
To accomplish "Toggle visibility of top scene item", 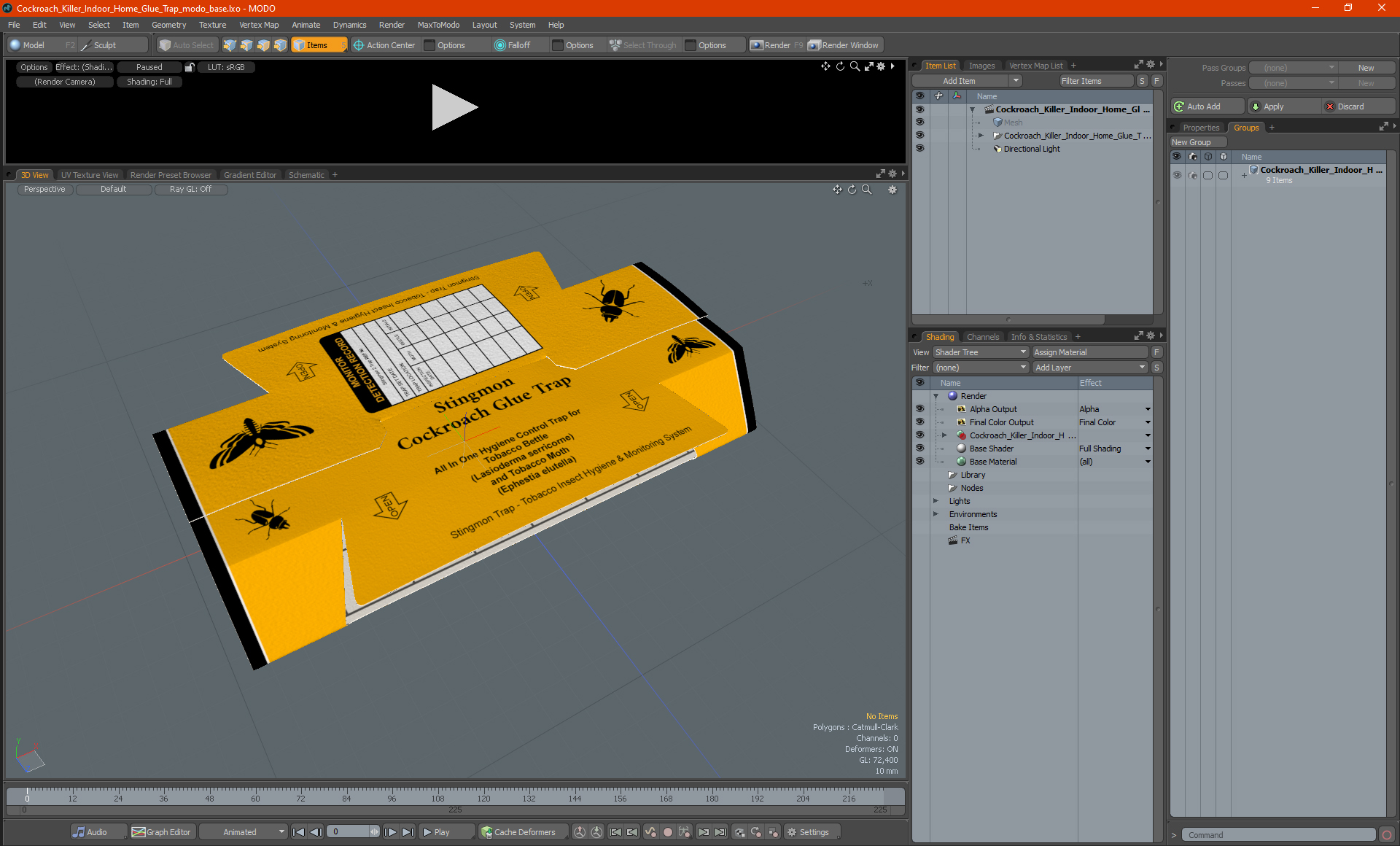I will point(919,109).
